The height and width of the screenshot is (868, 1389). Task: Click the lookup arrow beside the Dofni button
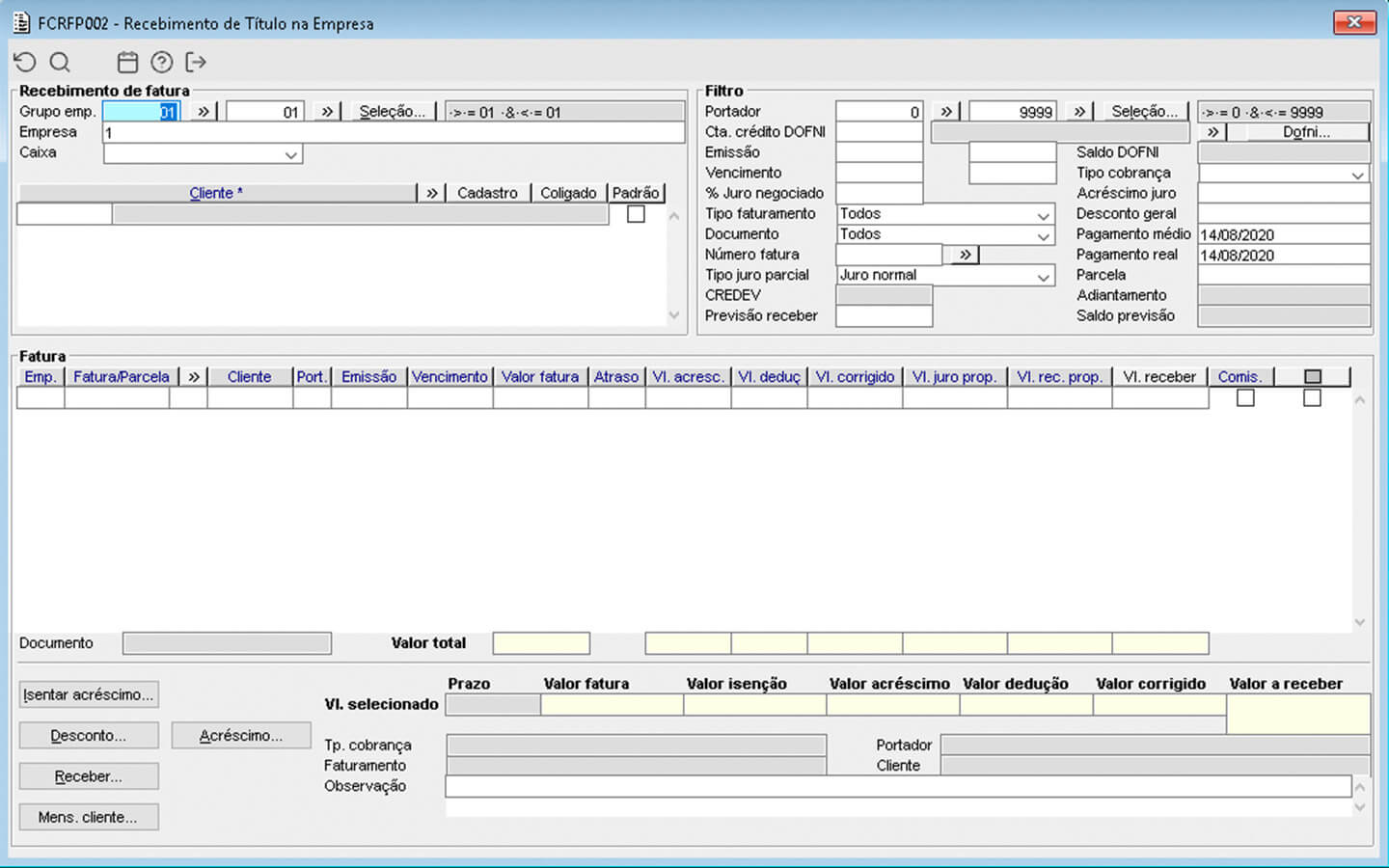coord(1212,132)
